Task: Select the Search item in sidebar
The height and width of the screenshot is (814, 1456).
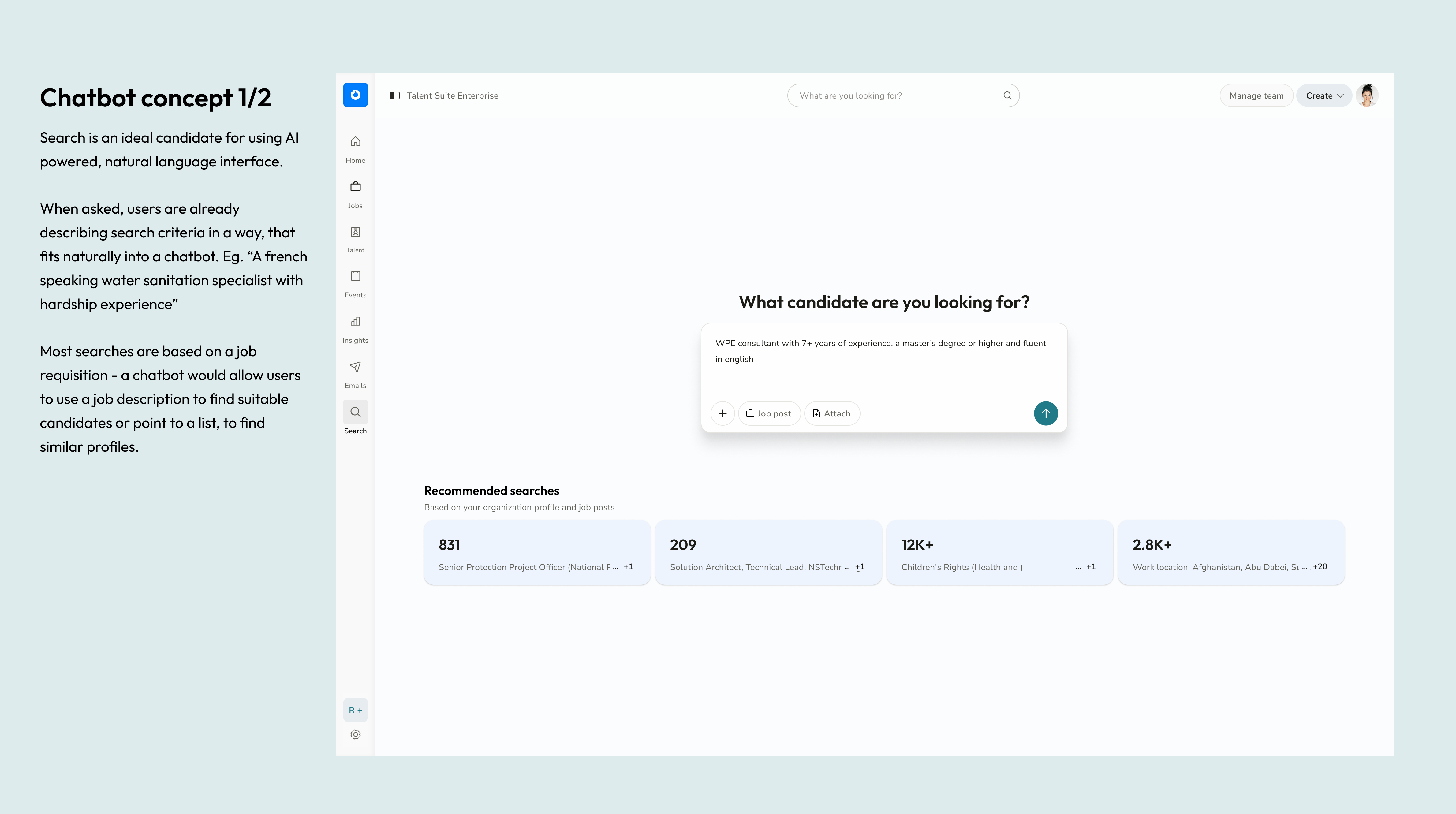Action: point(355,413)
